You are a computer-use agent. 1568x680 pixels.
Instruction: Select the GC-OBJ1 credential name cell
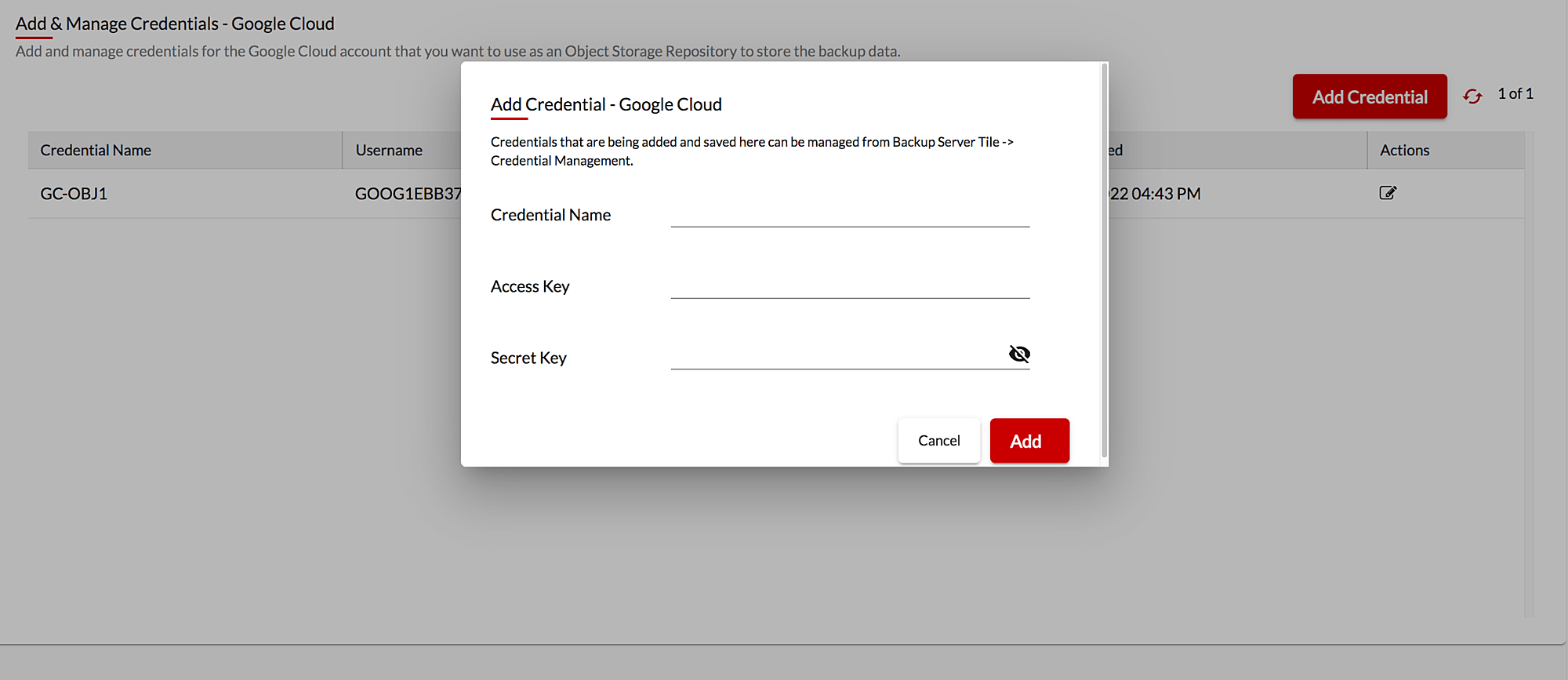coord(74,194)
